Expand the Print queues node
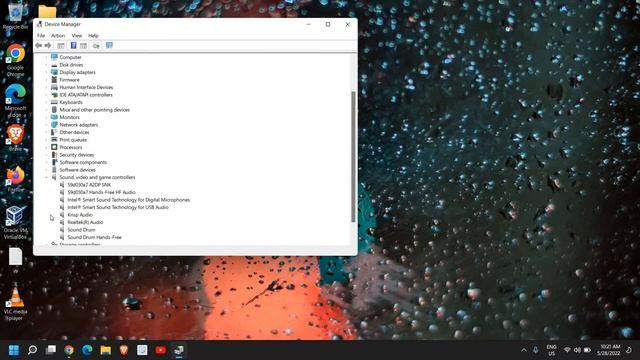This screenshot has width=640, height=360. tap(47, 140)
